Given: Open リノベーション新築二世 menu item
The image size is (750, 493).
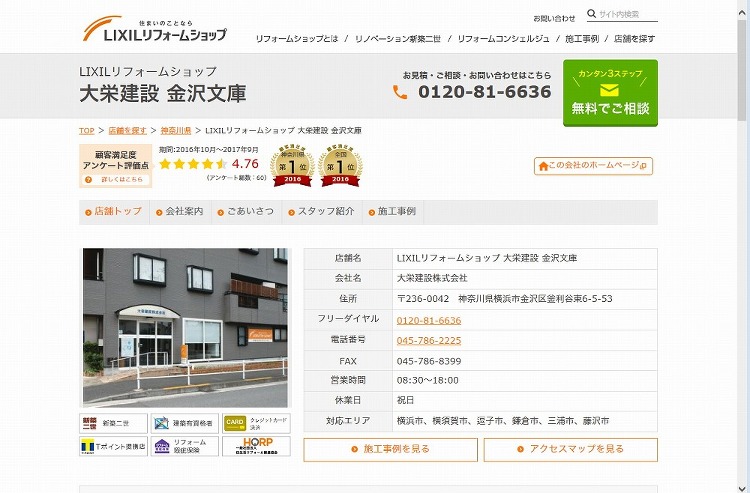Looking at the screenshot, I should pyautogui.click(x=397, y=39).
